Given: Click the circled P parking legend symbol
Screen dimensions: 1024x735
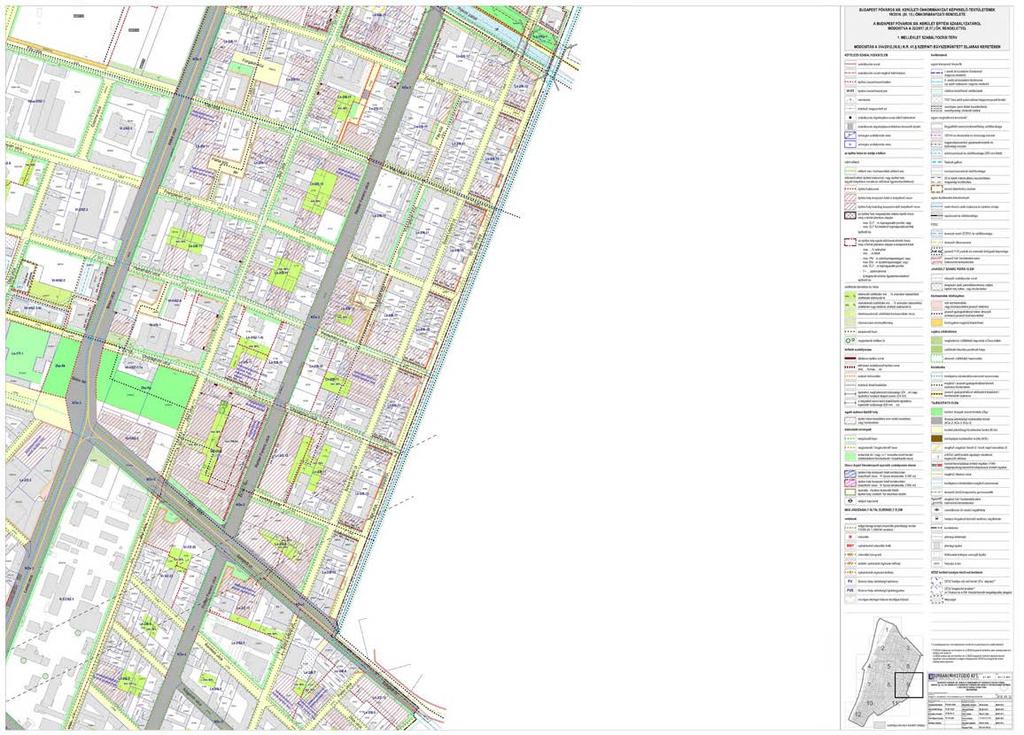Looking at the screenshot, I should (850, 340).
